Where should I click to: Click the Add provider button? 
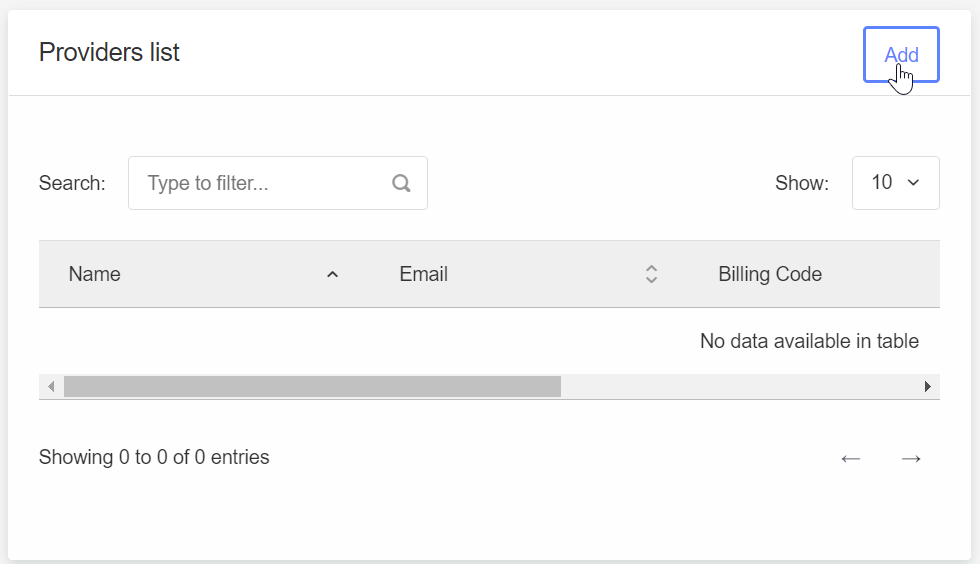[x=901, y=54]
